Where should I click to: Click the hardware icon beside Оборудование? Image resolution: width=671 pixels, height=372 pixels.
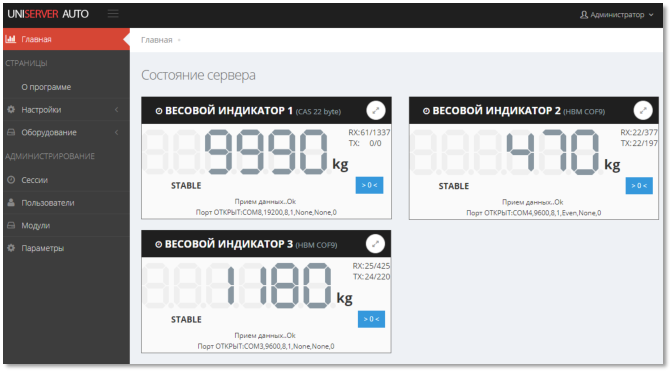11,132
